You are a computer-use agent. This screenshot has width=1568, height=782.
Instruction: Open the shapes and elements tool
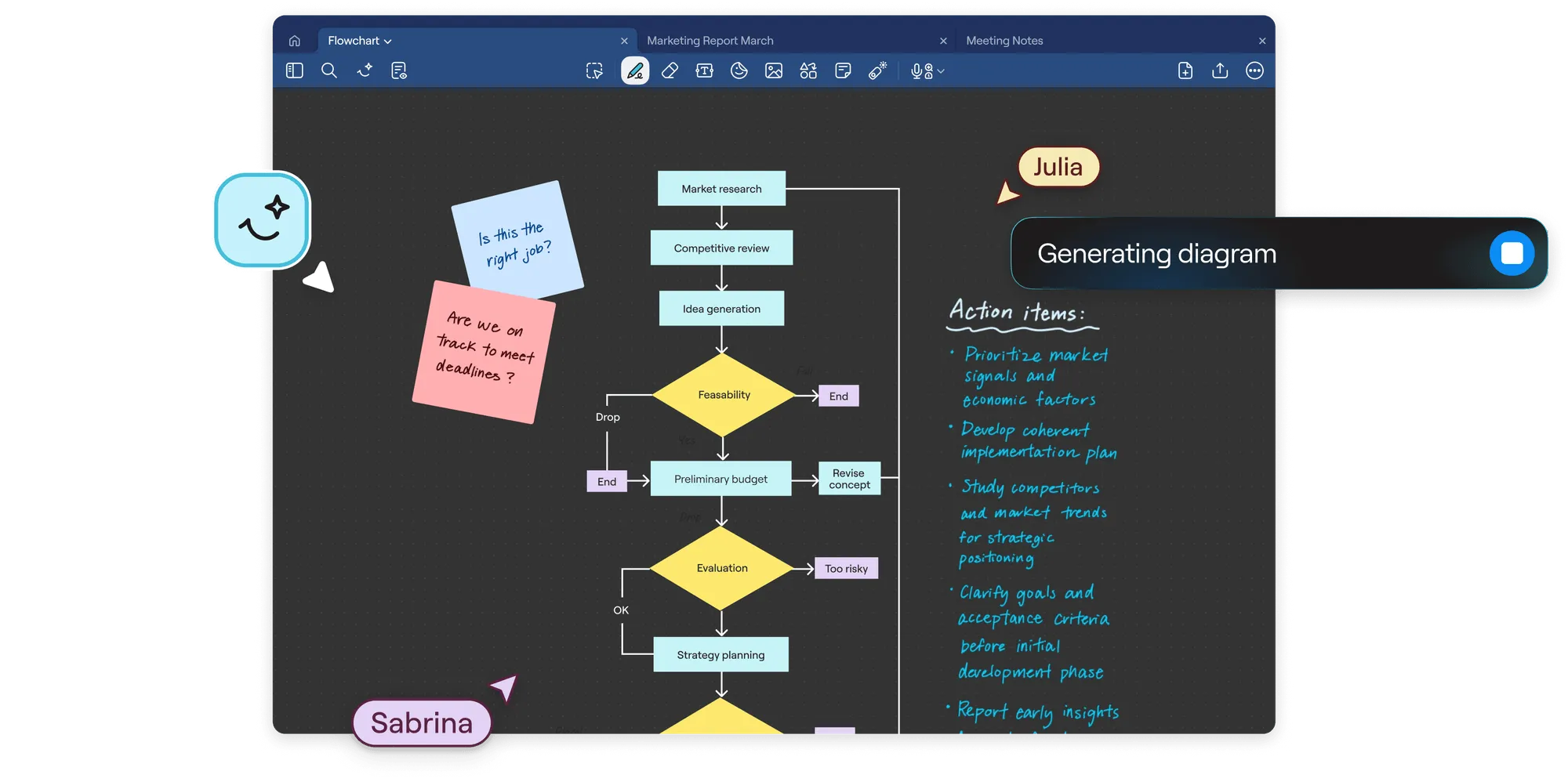tap(808, 71)
